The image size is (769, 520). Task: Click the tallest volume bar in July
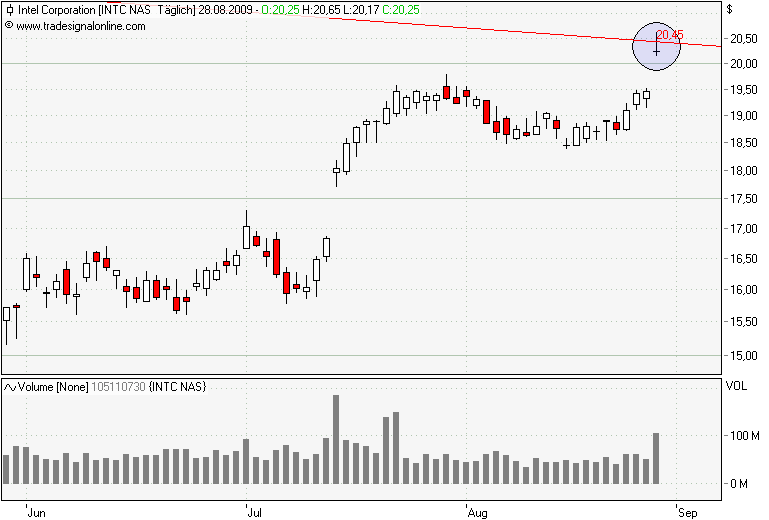pos(336,440)
